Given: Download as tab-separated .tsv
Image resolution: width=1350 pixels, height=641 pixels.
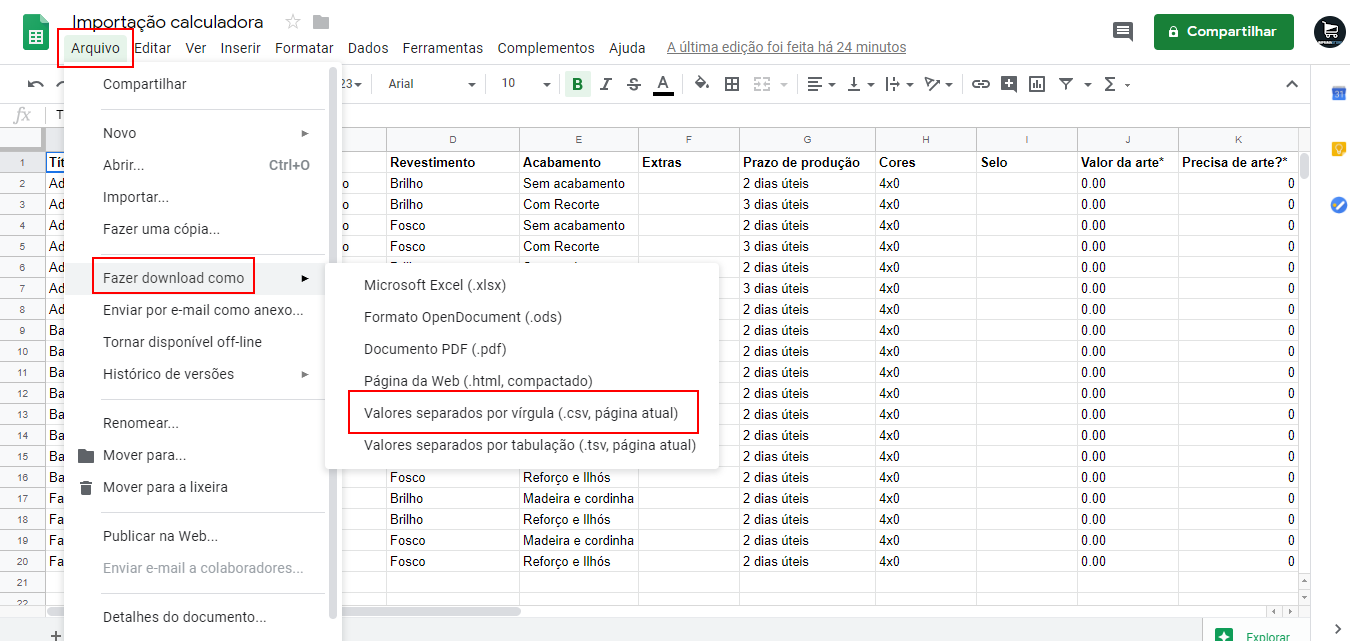Looking at the screenshot, I should [x=522, y=445].
